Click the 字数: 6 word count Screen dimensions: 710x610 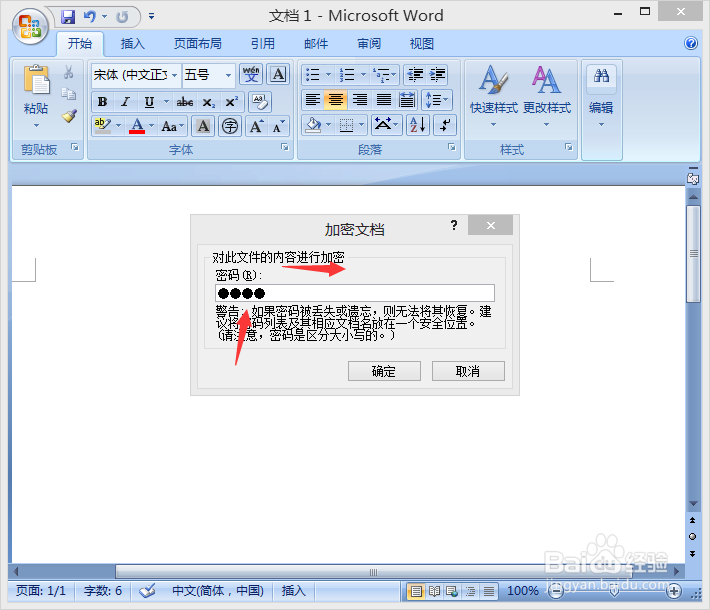click(103, 591)
